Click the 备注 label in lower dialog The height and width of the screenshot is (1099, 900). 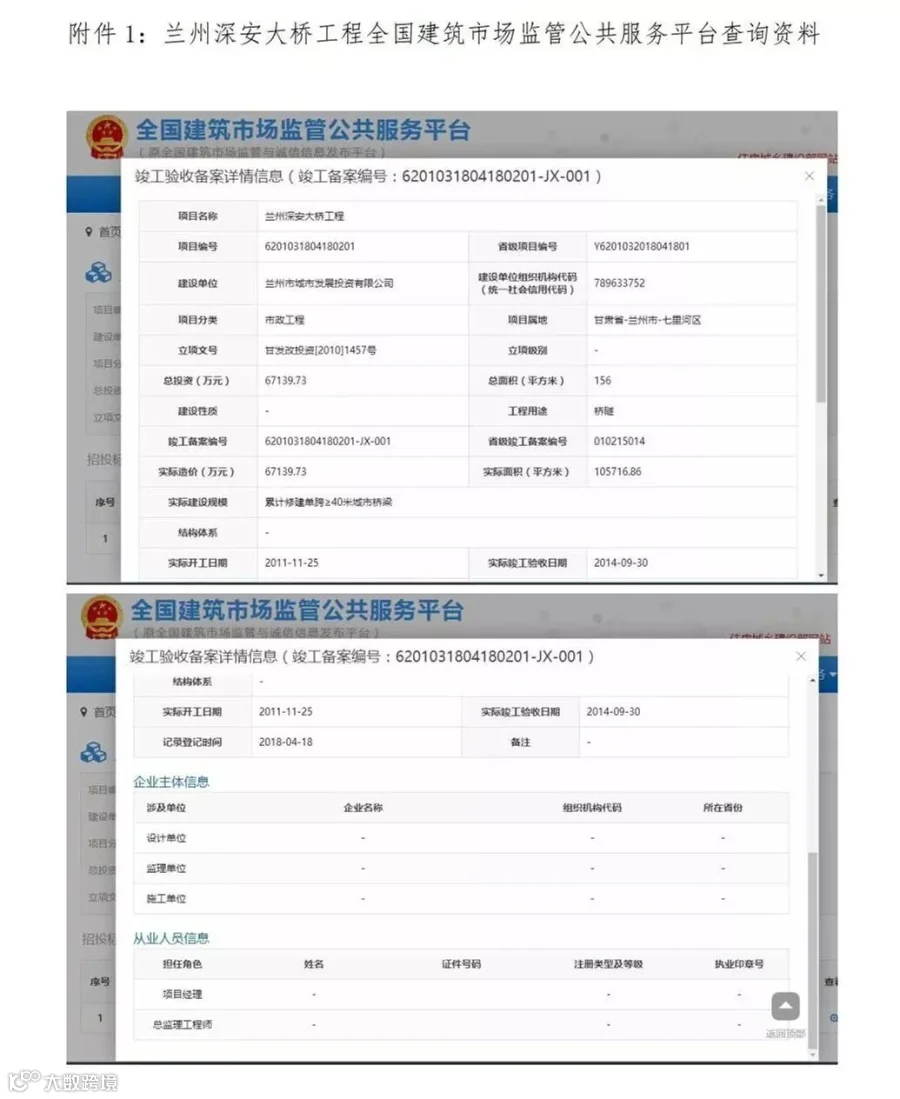520,742
